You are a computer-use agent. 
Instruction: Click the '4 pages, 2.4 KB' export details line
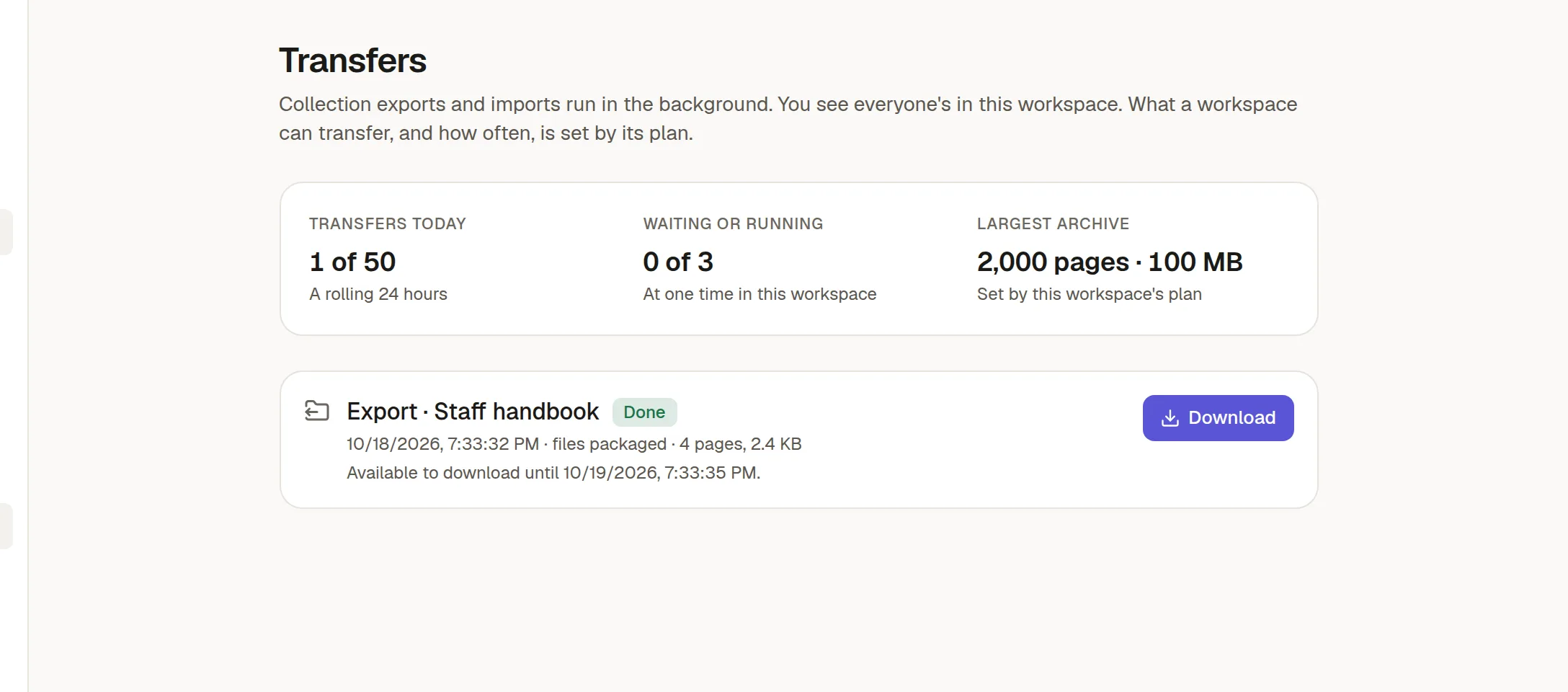tap(574, 444)
